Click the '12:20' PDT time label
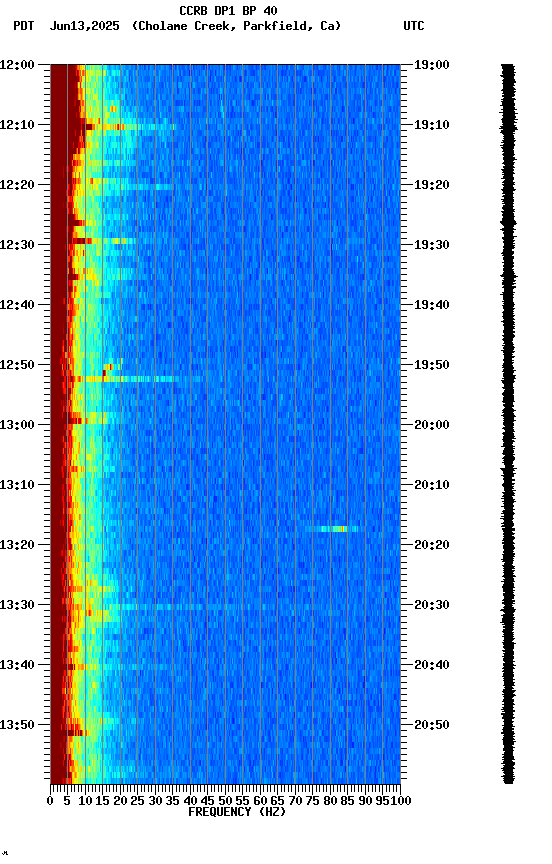The width and height of the screenshot is (552, 864). click(17, 185)
